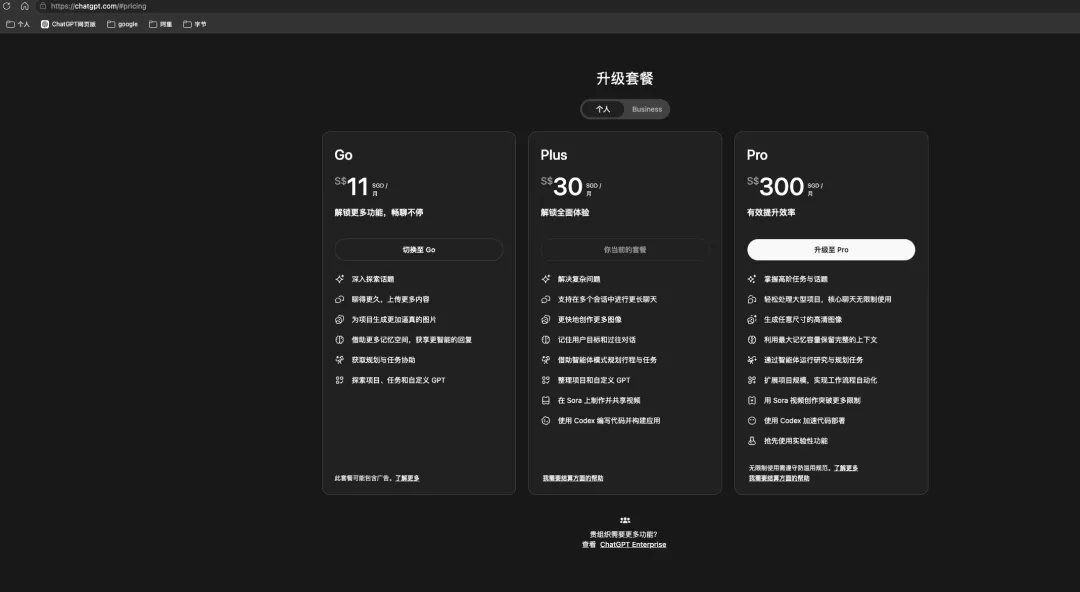This screenshot has height=592, width=1080.
Task: Open 我需要结算方面的帮助 link in Plus card
Action: 572,478
